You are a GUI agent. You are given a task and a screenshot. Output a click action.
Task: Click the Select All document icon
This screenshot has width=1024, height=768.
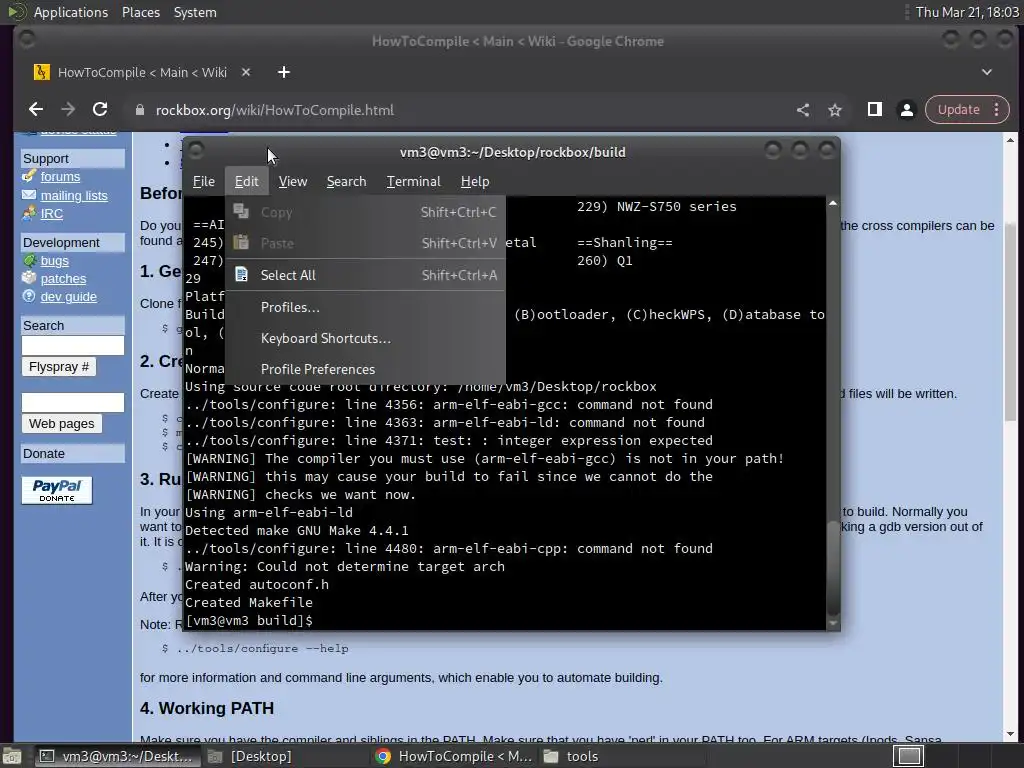pyautogui.click(x=242, y=274)
